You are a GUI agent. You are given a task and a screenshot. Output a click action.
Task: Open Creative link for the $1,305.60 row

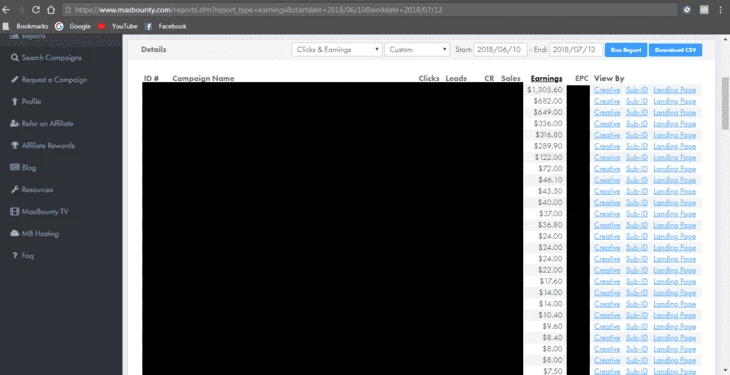click(x=607, y=90)
